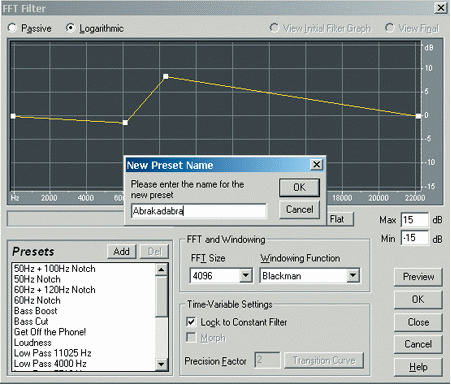Close the New Preset Name dialog

316,164
